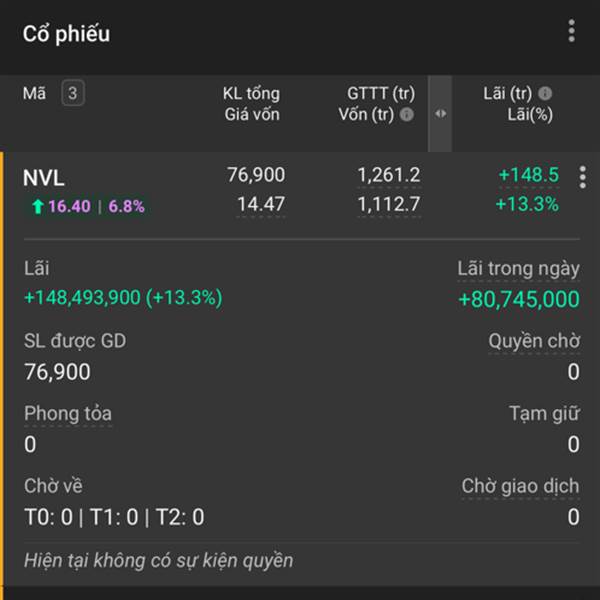Click the green up arrow beside 16.40
This screenshot has height=600, width=600.
(x=38, y=207)
